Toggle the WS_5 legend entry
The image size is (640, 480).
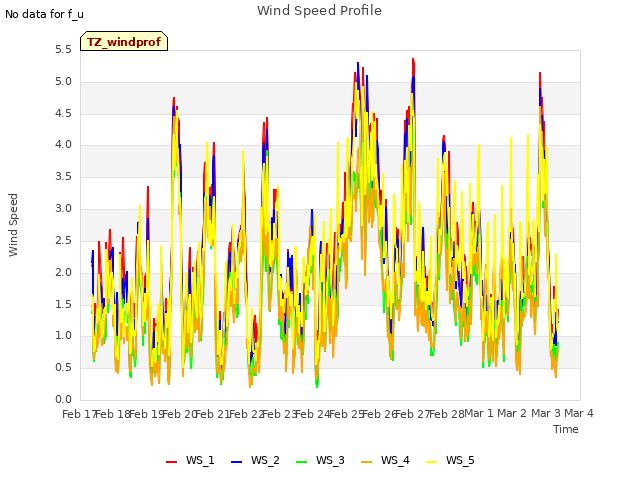[x=450, y=460]
